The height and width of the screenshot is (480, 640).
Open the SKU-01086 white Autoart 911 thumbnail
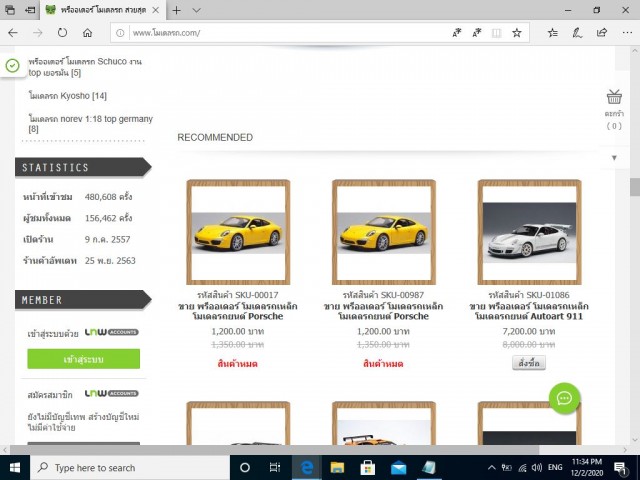[530, 232]
